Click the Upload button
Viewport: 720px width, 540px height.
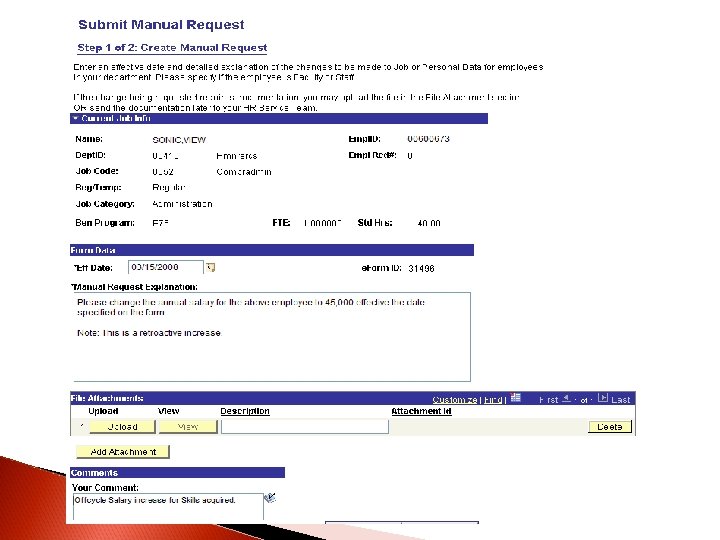point(122,427)
